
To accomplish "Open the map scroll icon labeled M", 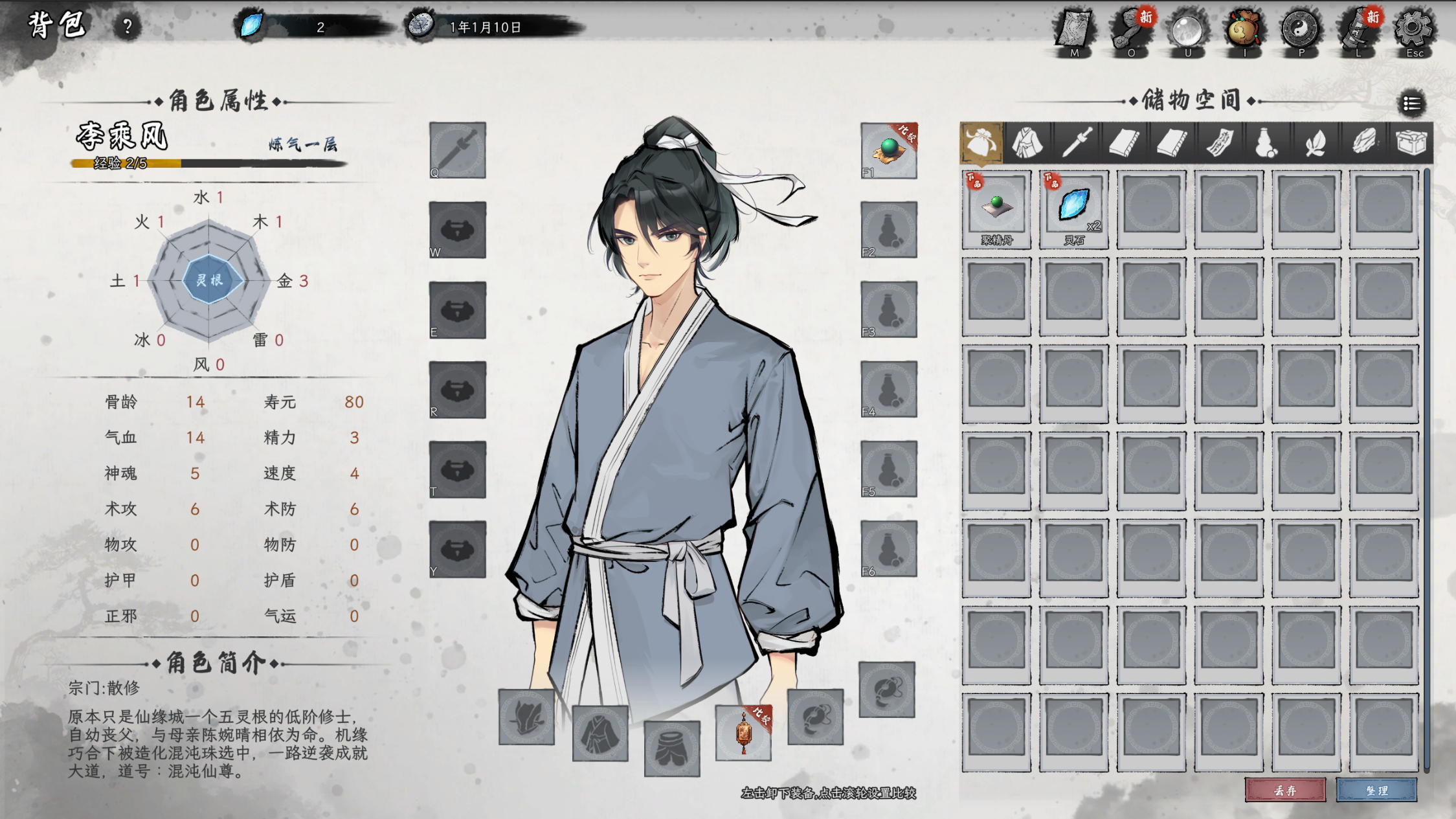I will (x=1075, y=30).
